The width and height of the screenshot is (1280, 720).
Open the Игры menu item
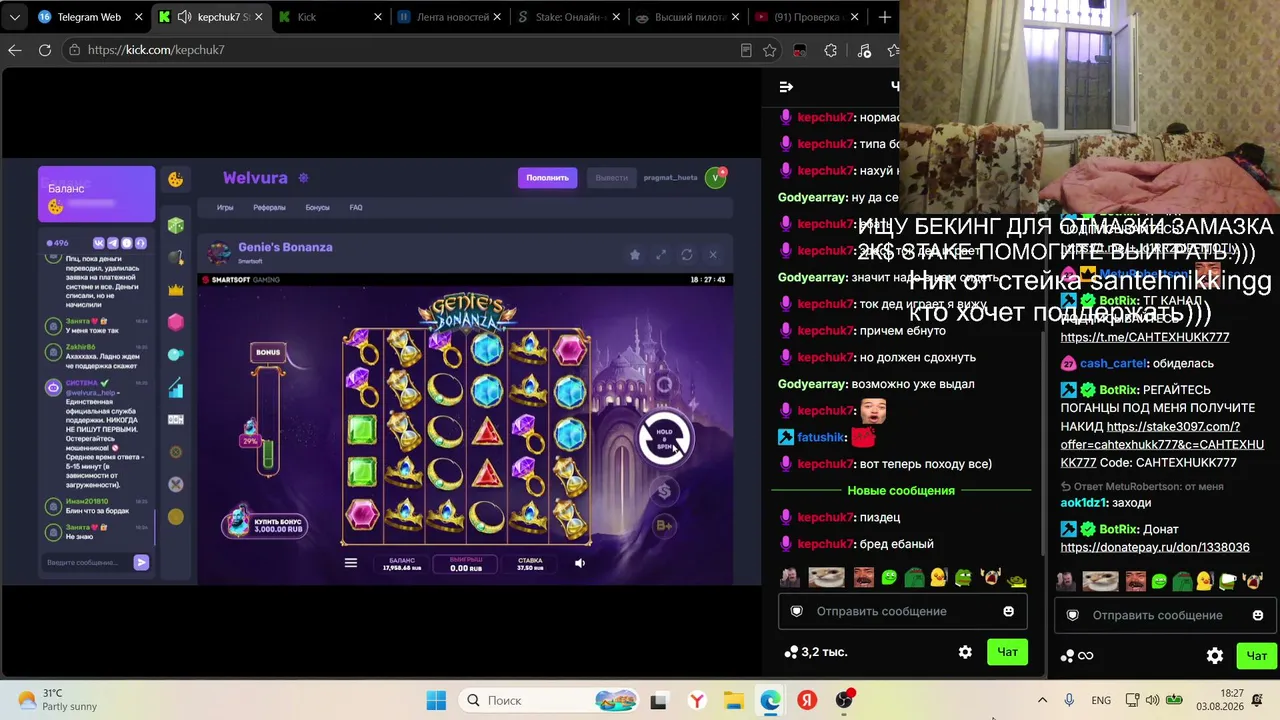[225, 208]
